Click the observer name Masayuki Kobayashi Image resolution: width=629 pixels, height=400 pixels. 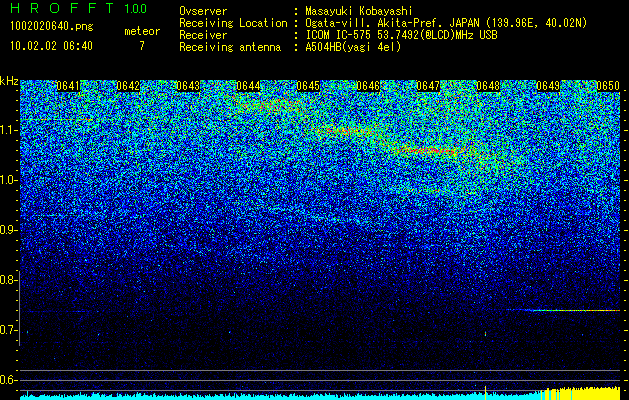(x=359, y=11)
